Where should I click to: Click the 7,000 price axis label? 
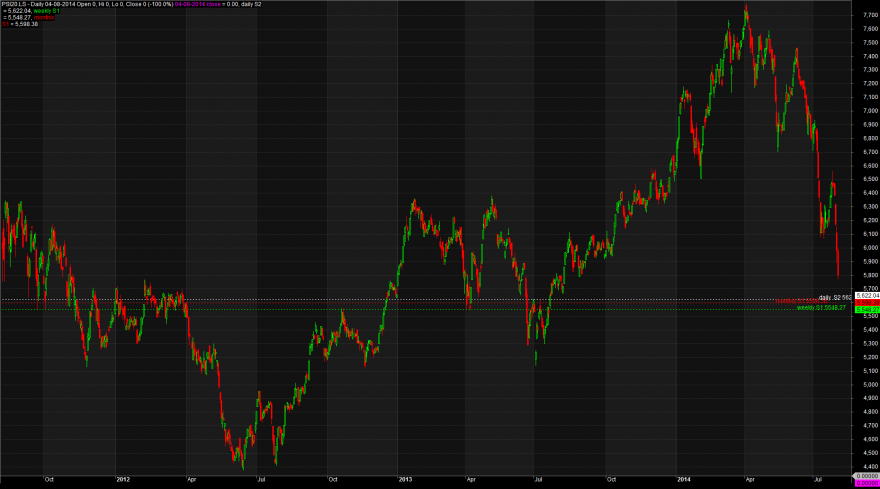click(x=870, y=111)
